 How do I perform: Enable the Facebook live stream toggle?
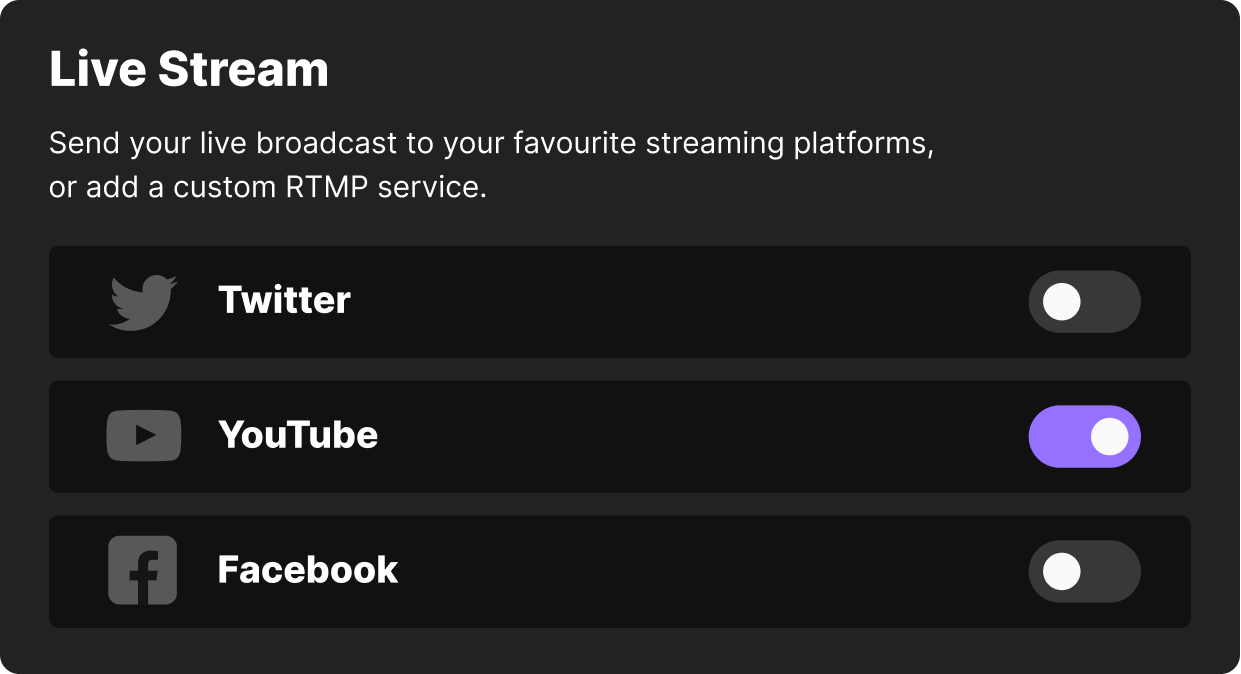1085,571
